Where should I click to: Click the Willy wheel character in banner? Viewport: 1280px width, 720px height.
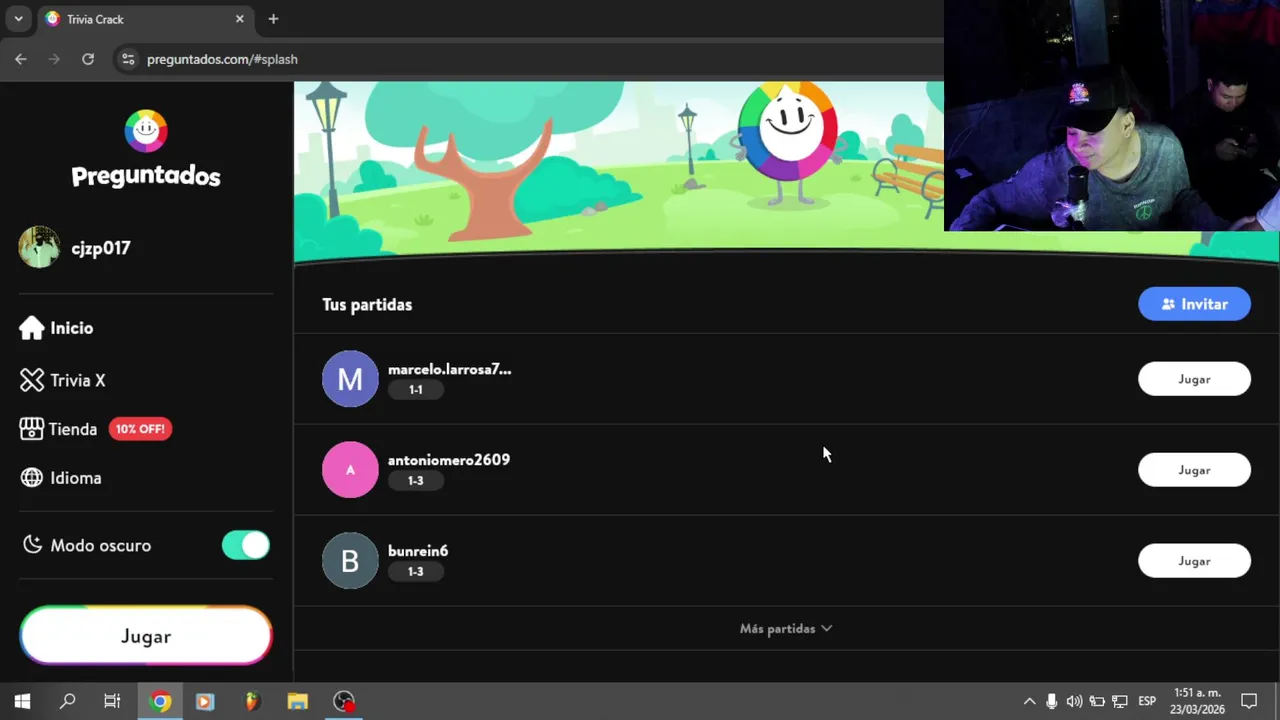tap(788, 140)
